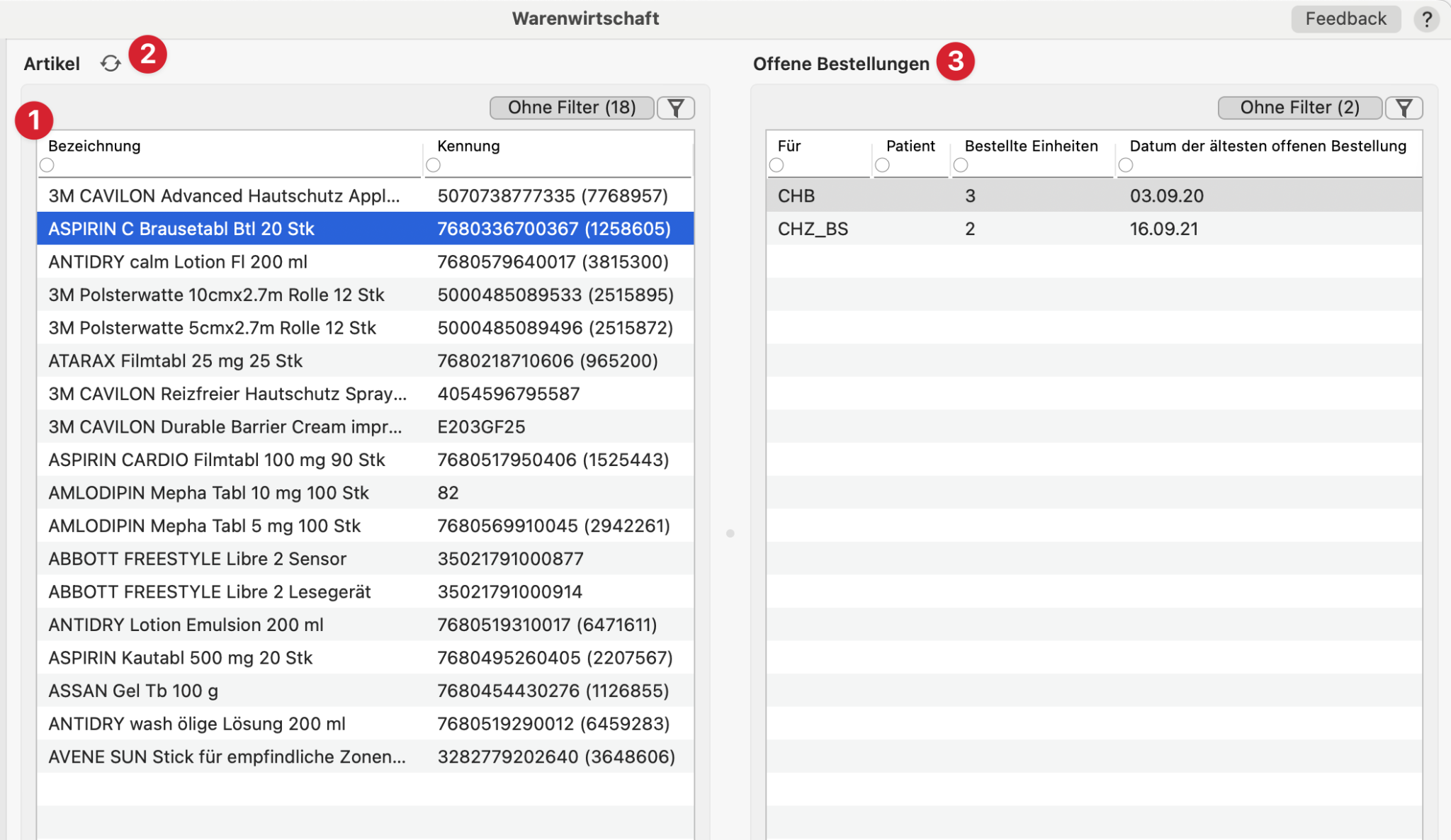The image size is (1451, 840).
Task: Toggle the Für column filter circle
Action: click(777, 165)
